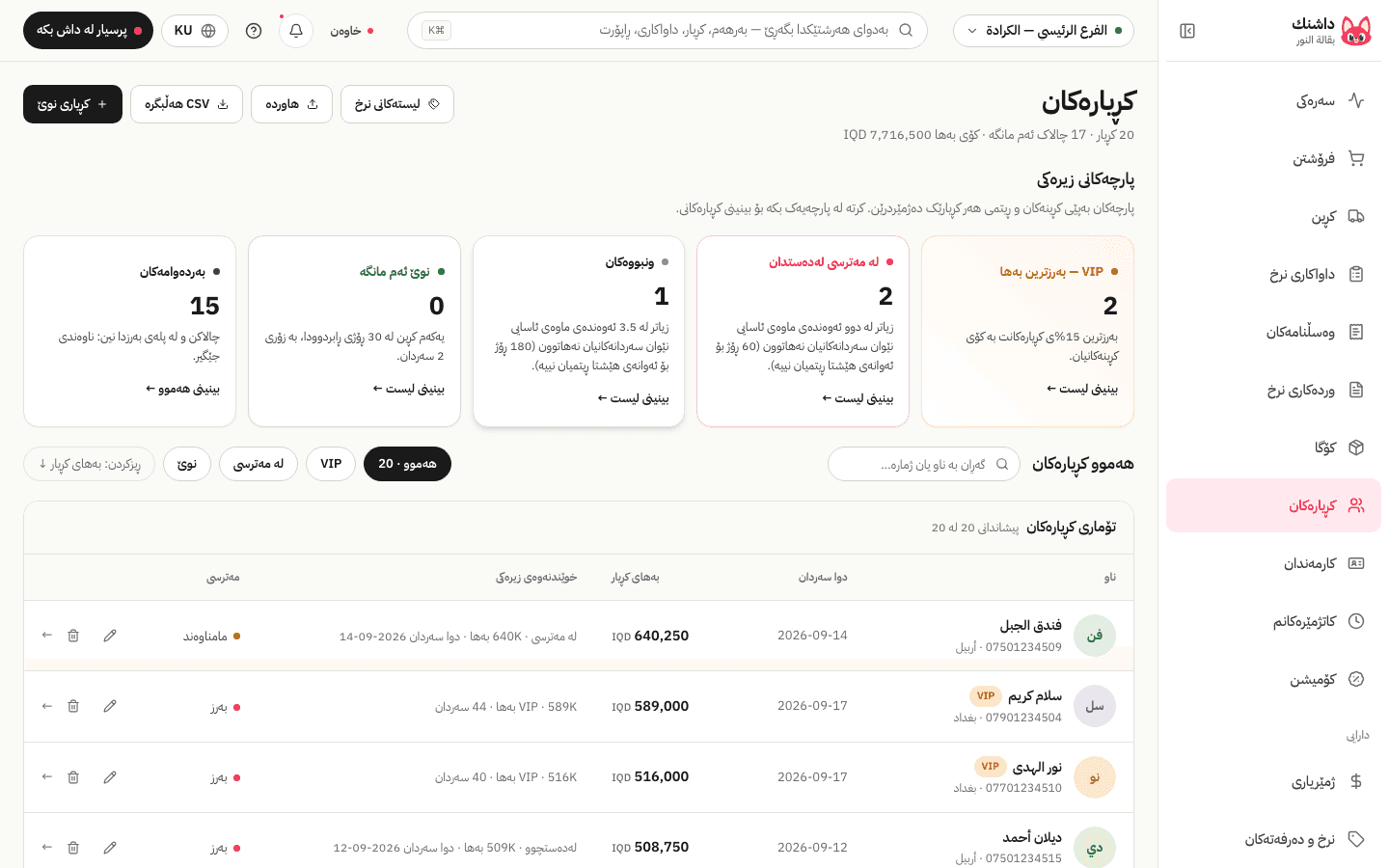Edit نور الهدى customer pencil icon
This screenshot has height=868, width=1389.
coord(110,776)
